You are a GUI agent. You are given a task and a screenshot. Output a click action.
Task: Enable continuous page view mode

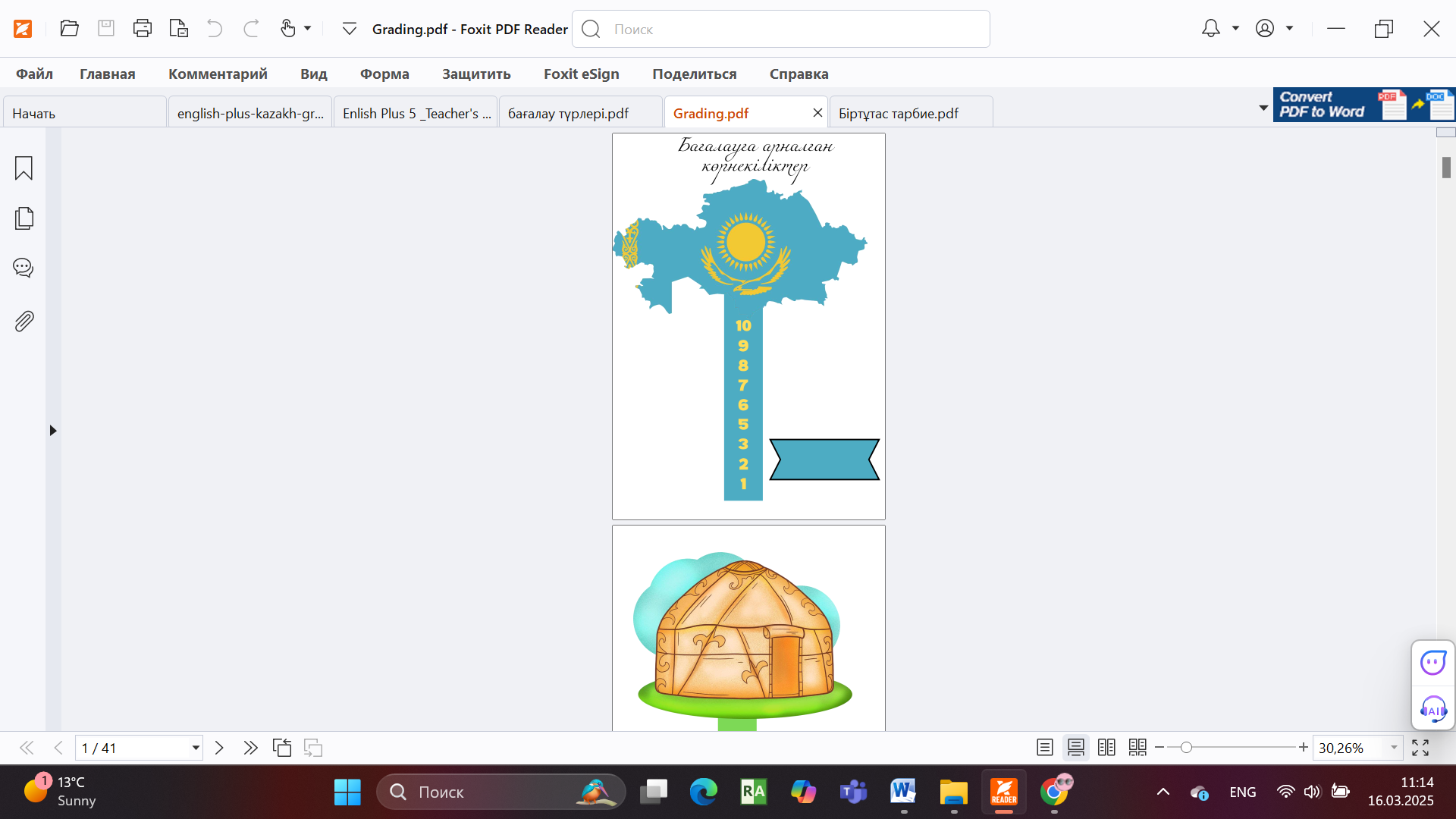1075,748
